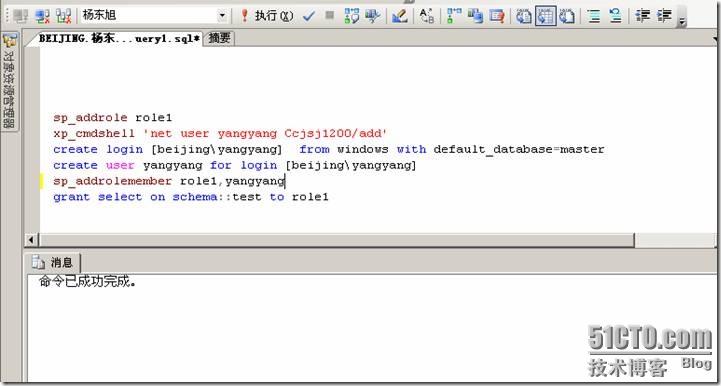Screen dimensions: 721x386
Task: Open the Design Query in Editor tool
Action: pos(400,16)
